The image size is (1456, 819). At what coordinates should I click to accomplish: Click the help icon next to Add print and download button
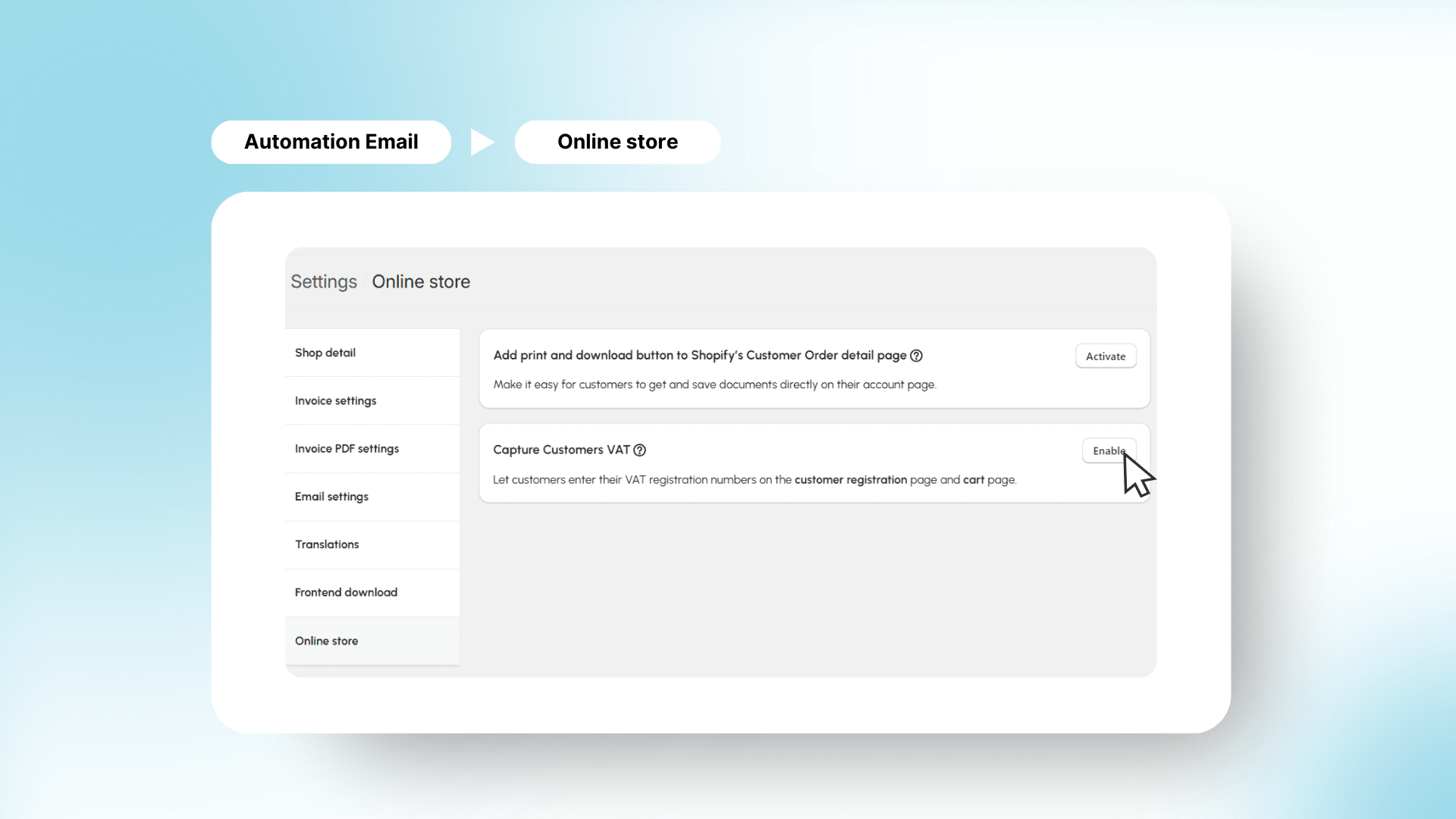tap(917, 356)
